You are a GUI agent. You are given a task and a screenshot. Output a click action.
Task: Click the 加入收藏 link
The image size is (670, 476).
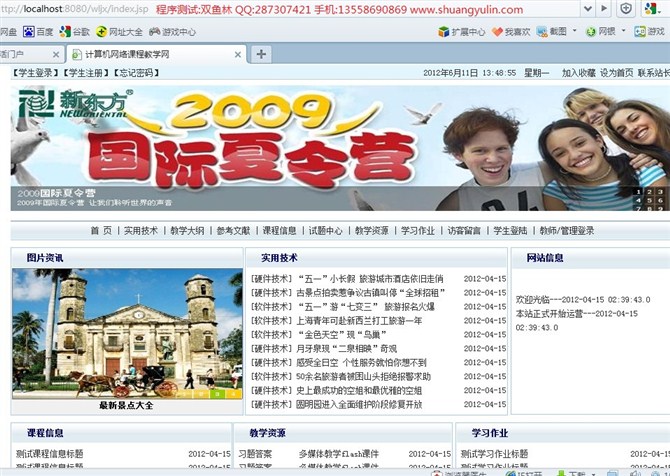point(579,73)
